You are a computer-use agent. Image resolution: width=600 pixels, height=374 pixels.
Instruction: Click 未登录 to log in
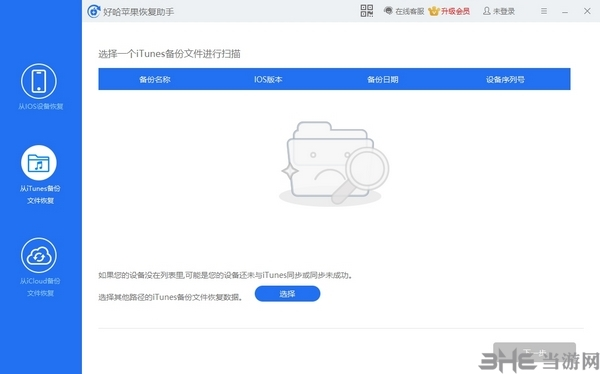[x=499, y=11]
